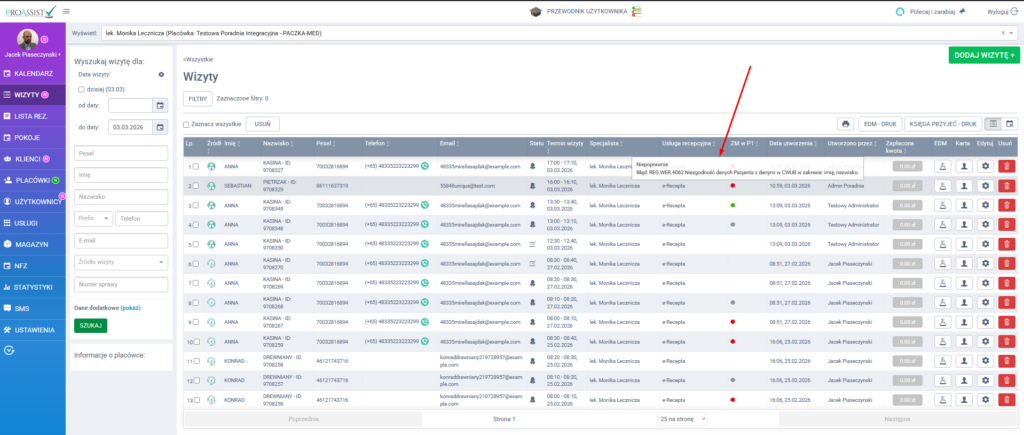Screen dimensions: 1024x435
Task: Click the EDM flask icon in row 4
Action: (941, 225)
